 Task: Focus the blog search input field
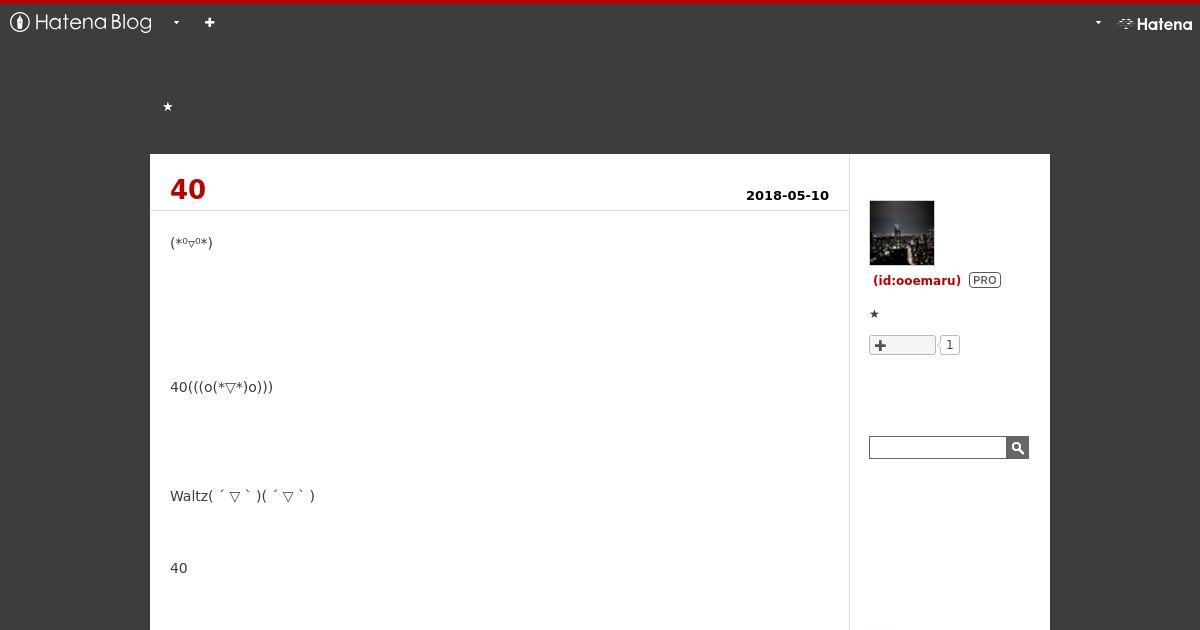coord(938,448)
